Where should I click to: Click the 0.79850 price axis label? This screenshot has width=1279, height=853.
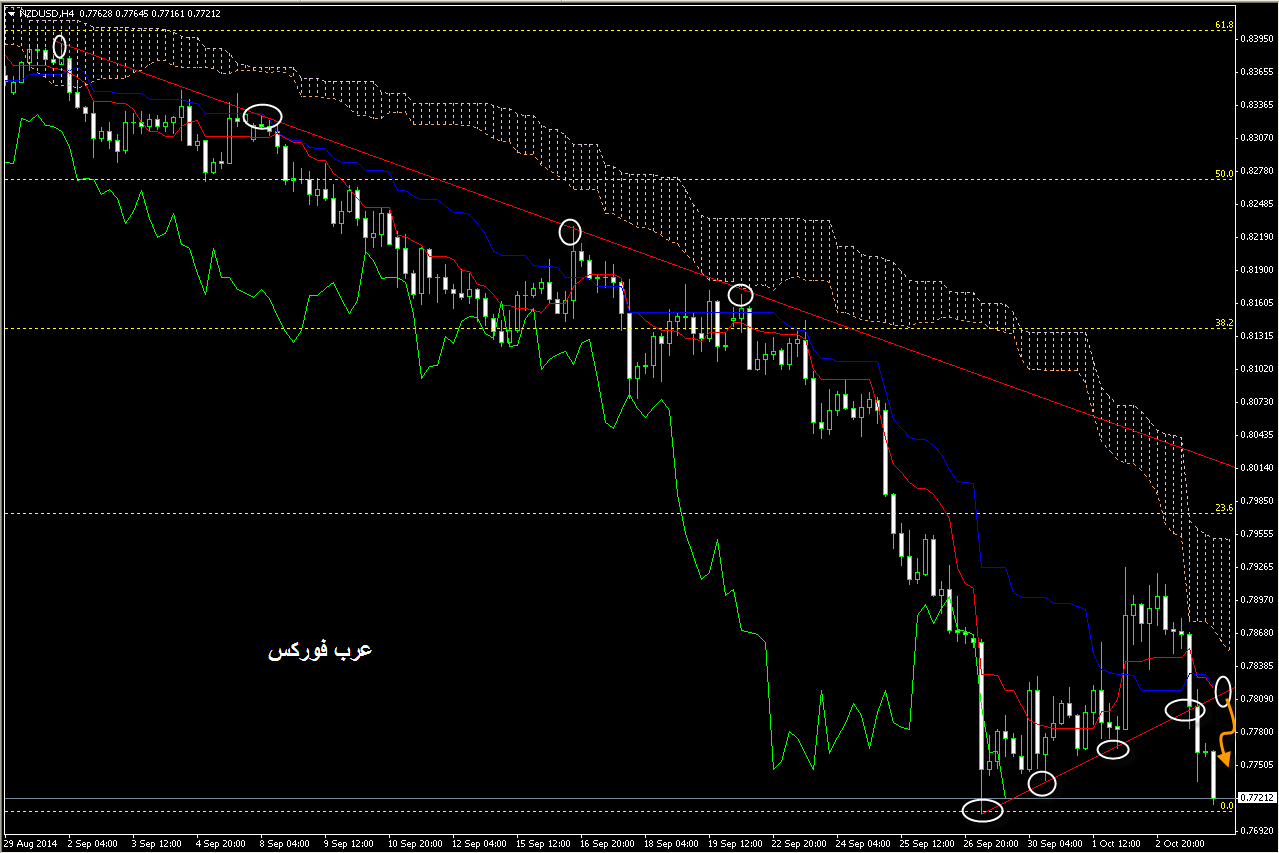(1258, 501)
